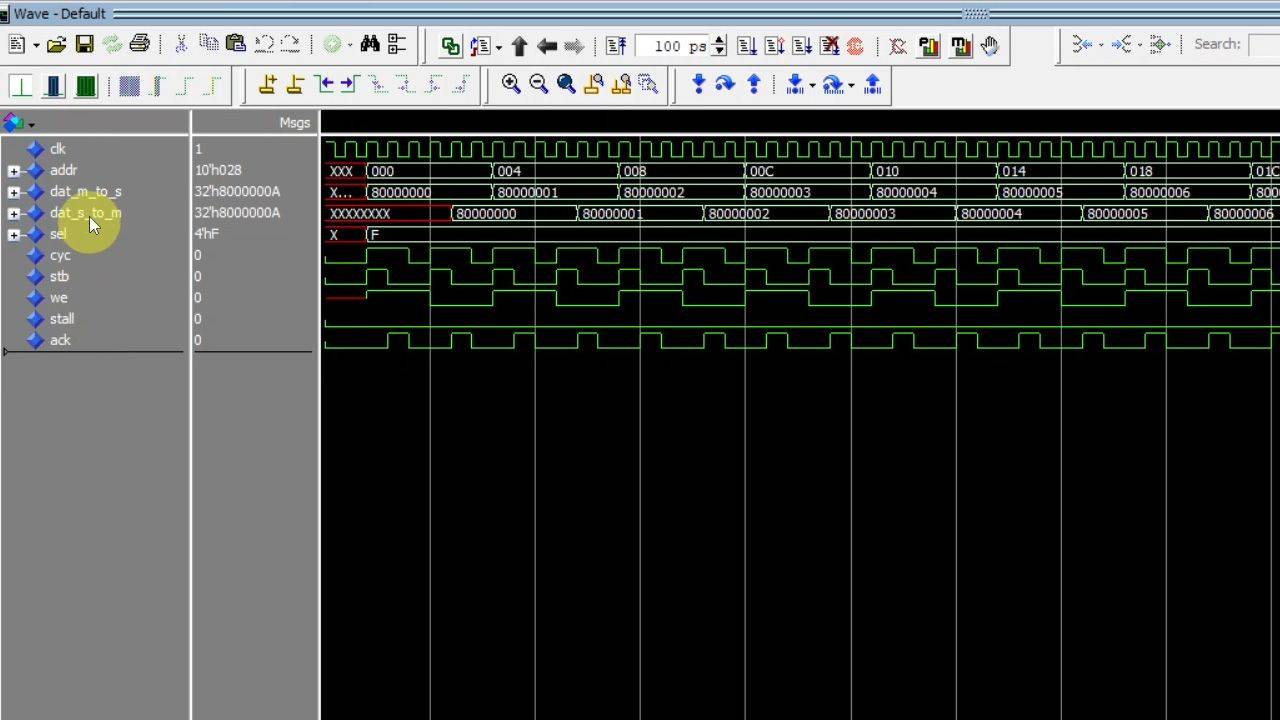
Task: Click the Break simulation icon with red X
Action: [x=829, y=46]
